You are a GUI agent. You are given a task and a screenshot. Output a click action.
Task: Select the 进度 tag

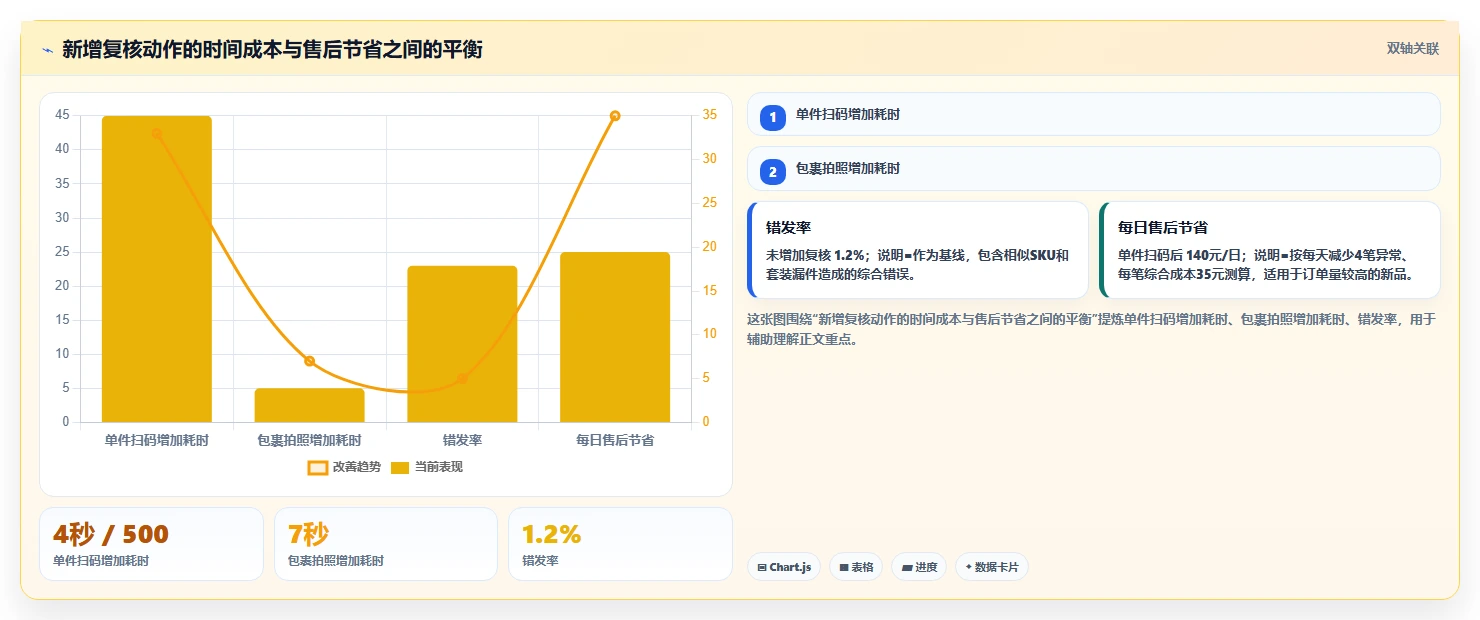919,567
